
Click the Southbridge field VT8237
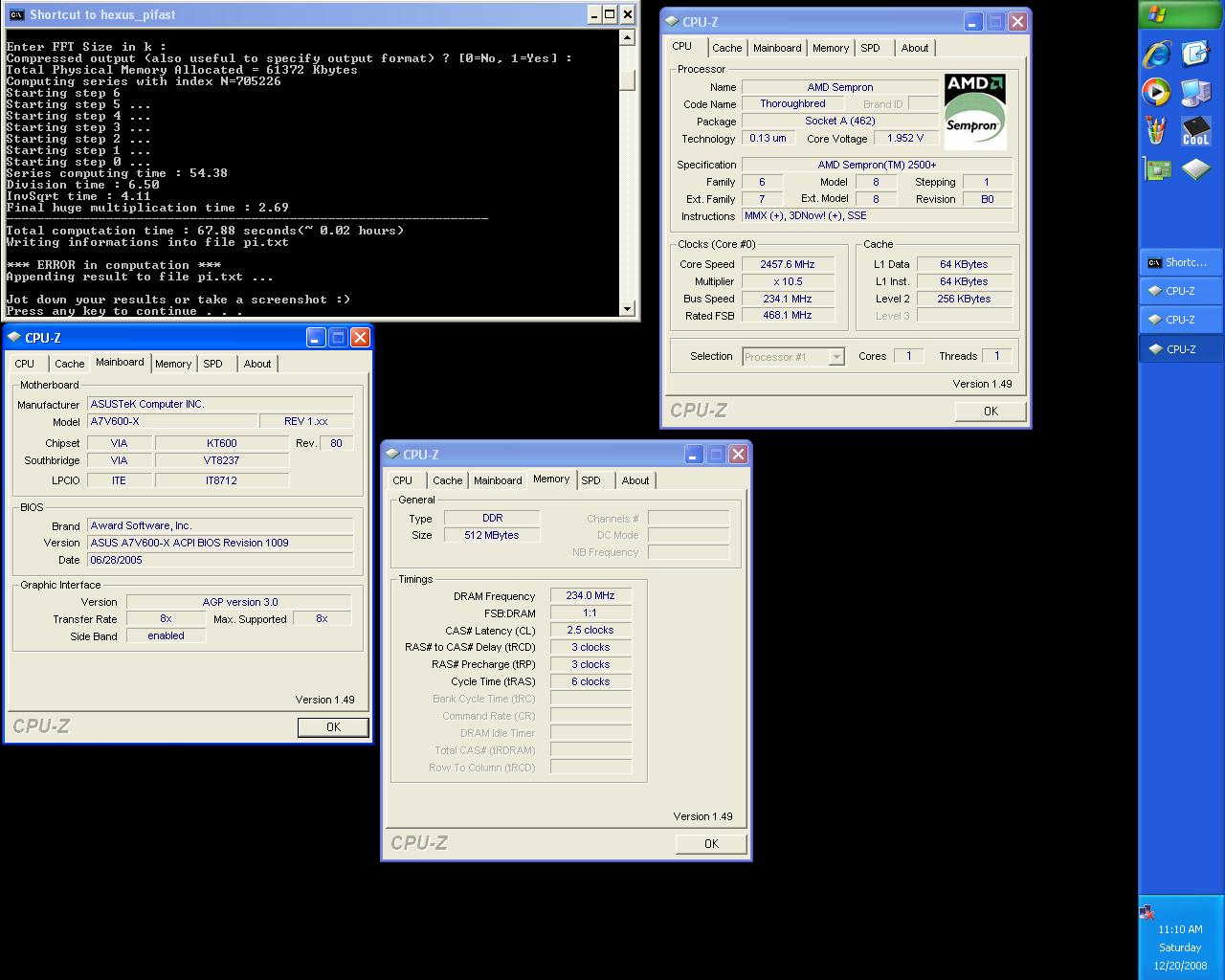(222, 460)
